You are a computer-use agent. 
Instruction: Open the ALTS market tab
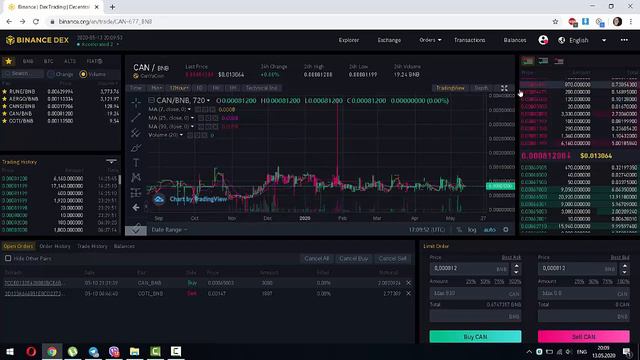[70, 61]
